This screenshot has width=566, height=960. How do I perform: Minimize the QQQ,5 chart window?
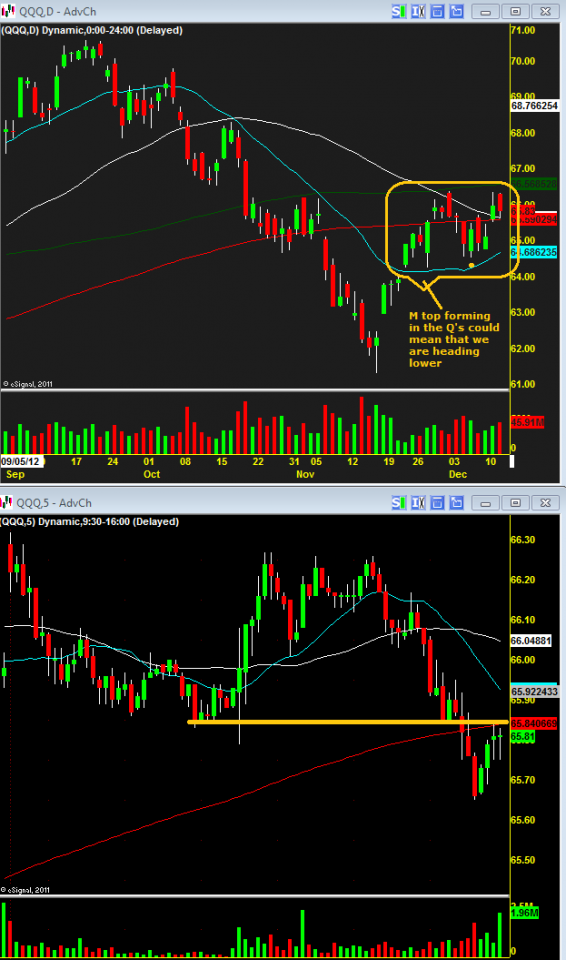(487, 503)
